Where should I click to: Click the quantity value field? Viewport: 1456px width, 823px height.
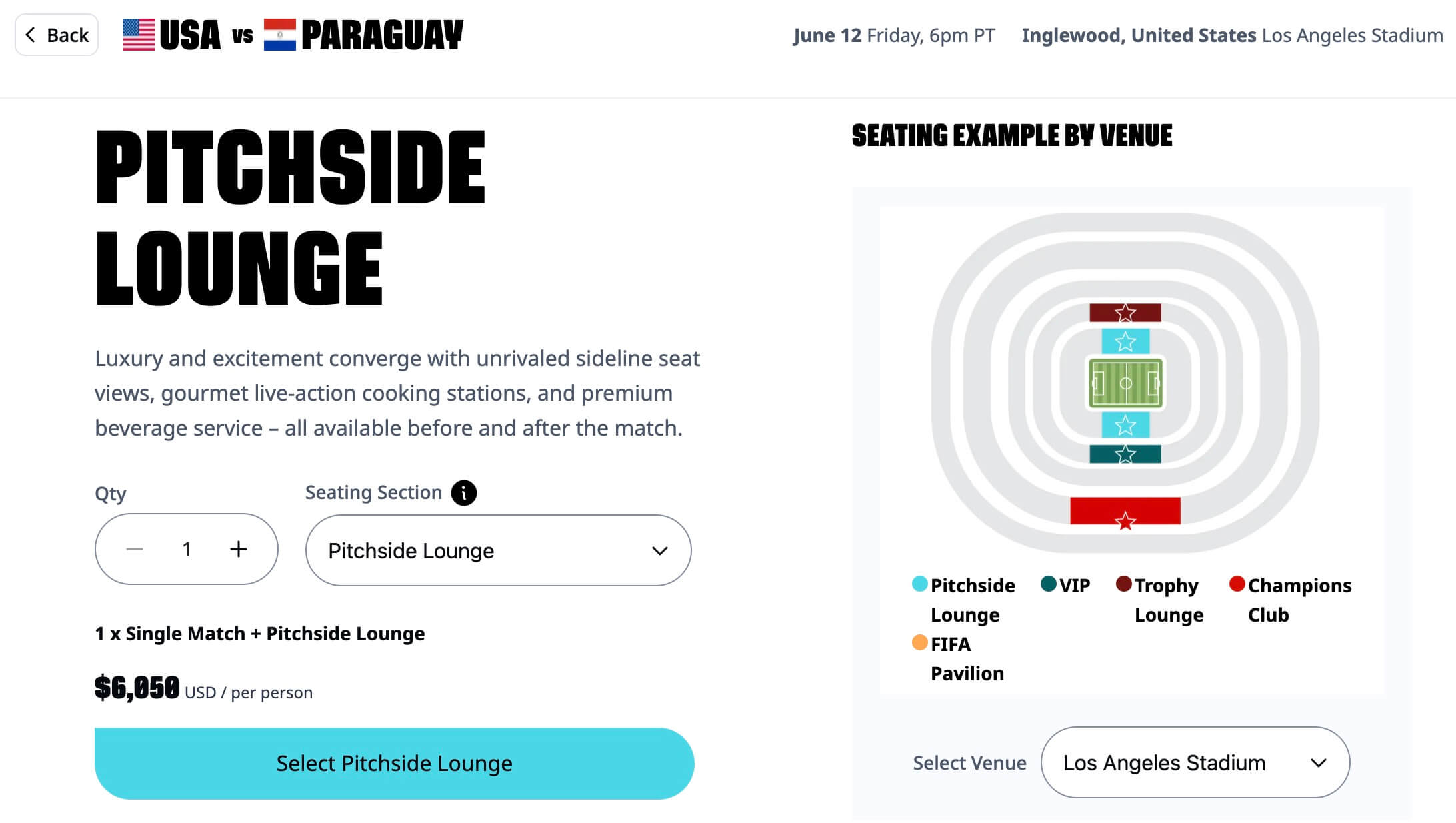point(187,548)
